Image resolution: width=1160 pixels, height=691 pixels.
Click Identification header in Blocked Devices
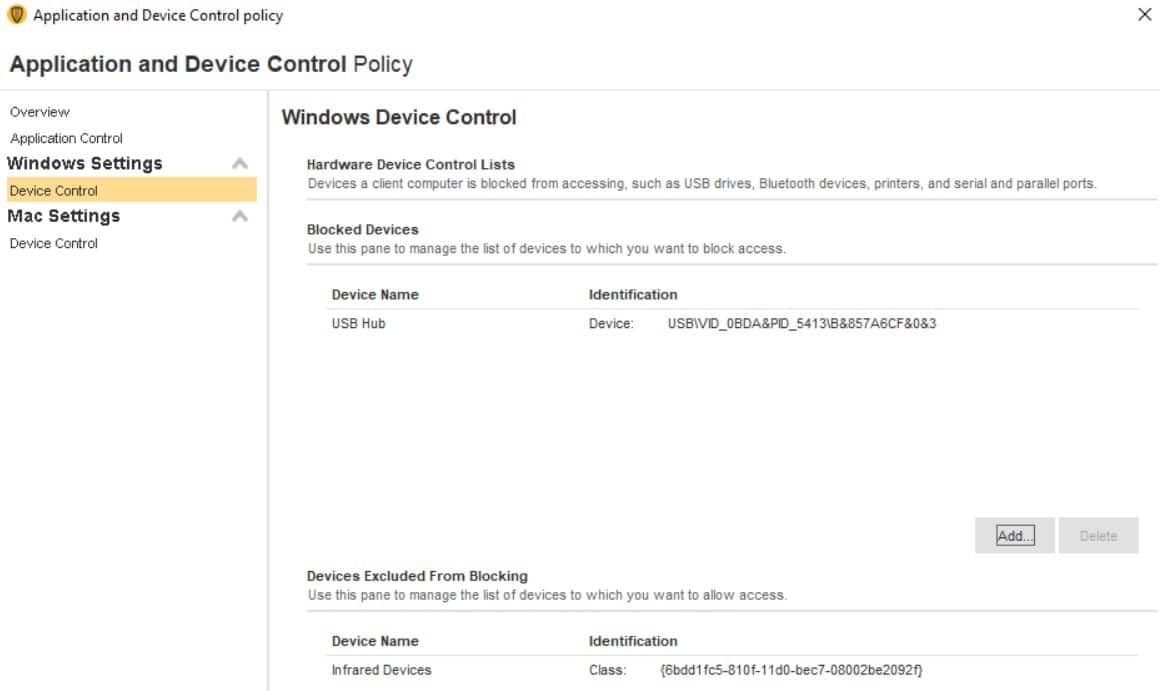click(x=633, y=294)
